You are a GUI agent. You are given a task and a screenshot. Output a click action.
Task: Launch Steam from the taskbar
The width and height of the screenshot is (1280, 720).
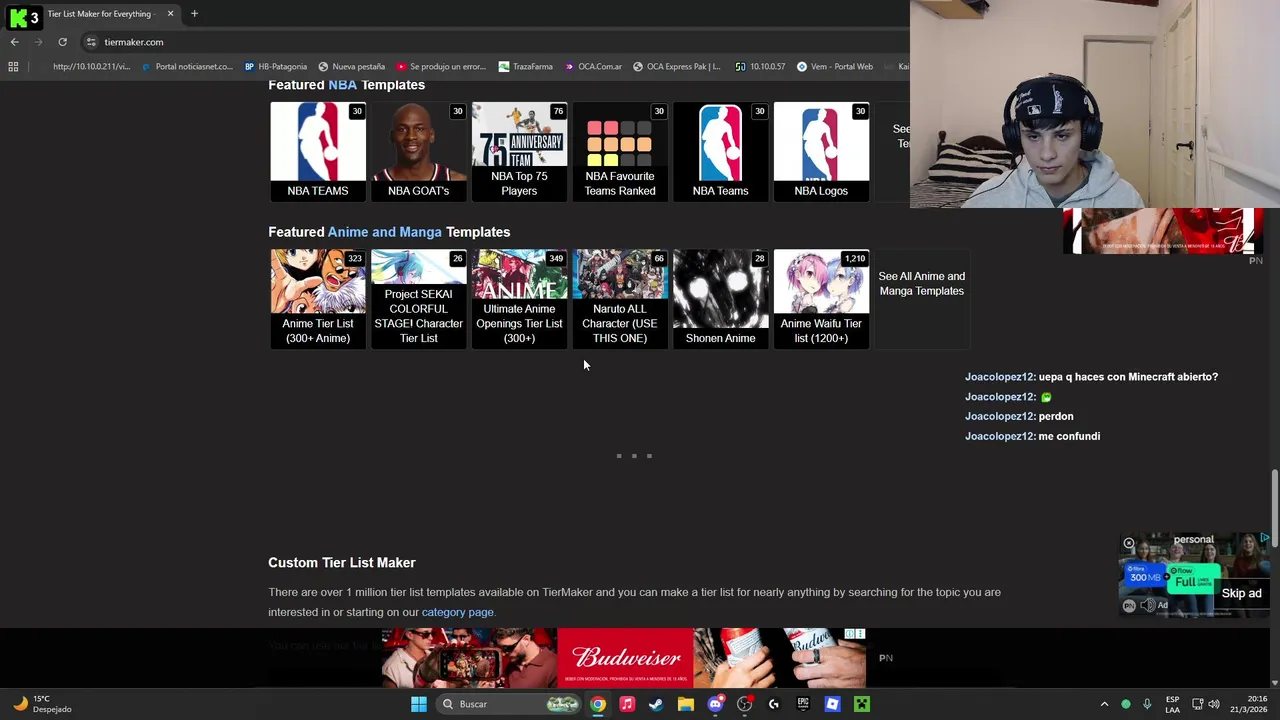[656, 704]
